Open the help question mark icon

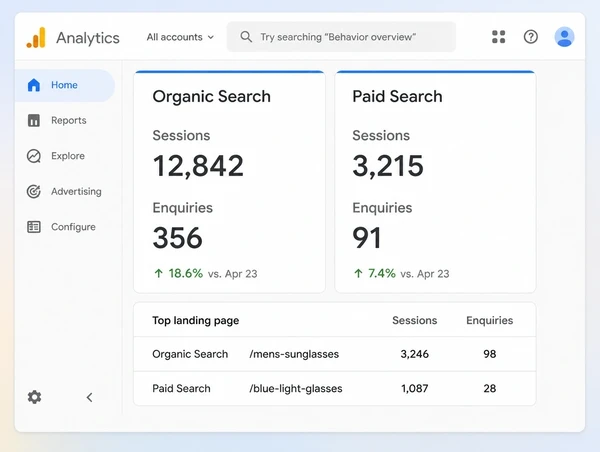531,37
